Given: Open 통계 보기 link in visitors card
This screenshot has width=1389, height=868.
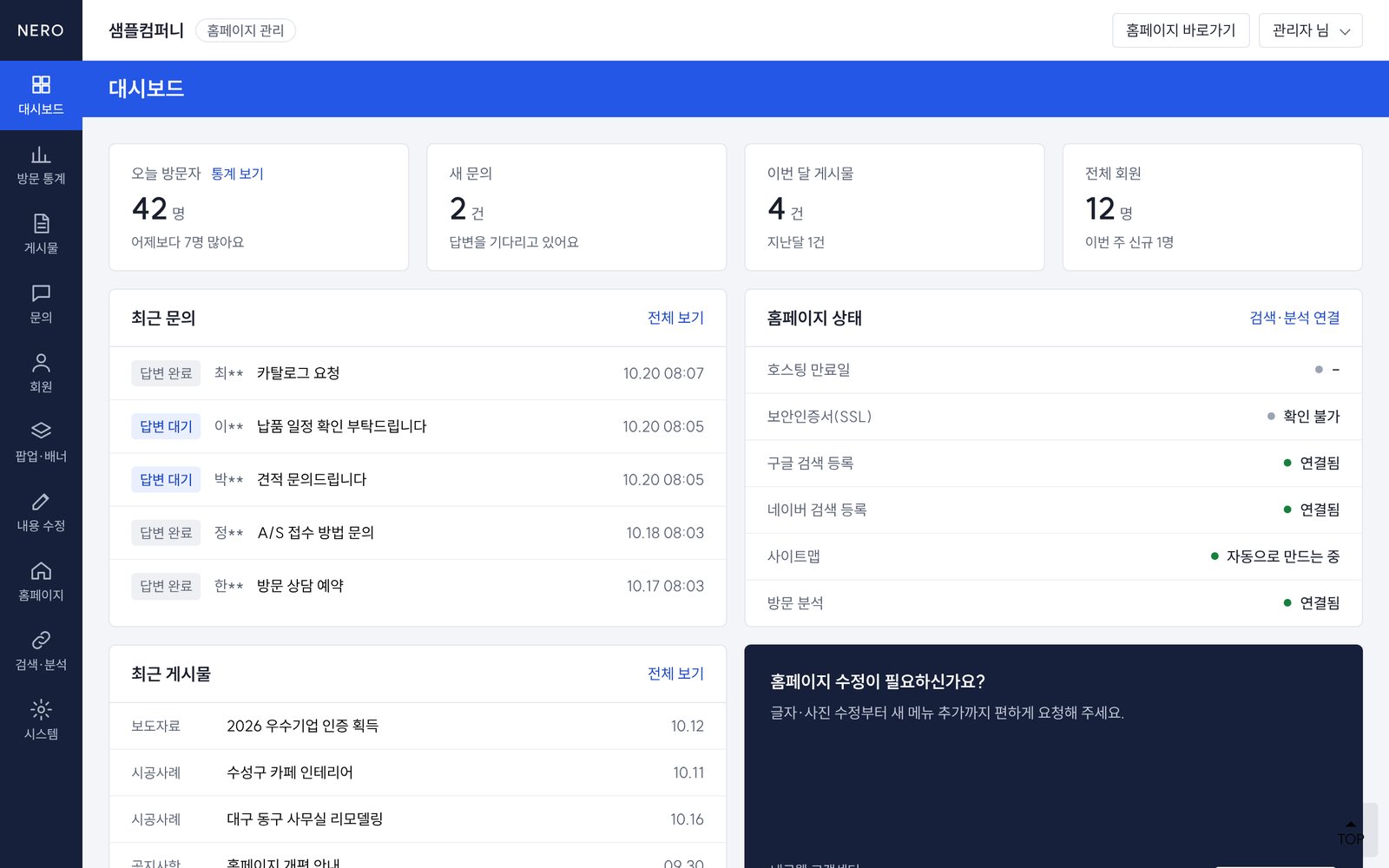Looking at the screenshot, I should pyautogui.click(x=237, y=174).
